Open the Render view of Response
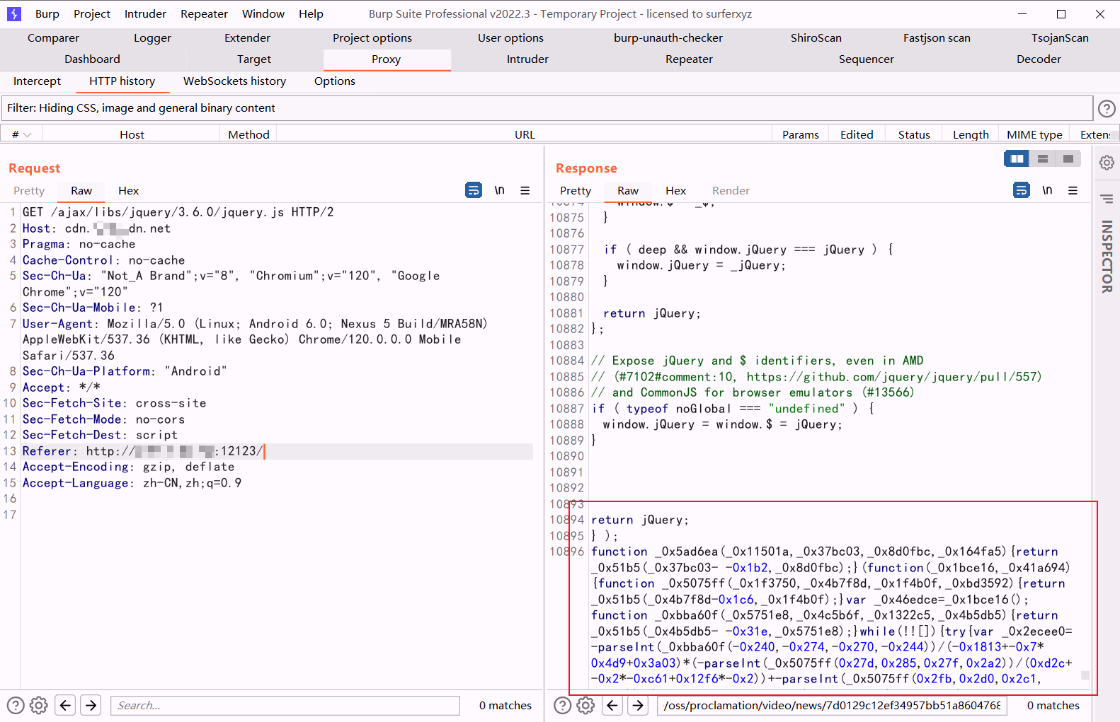Viewport: 1120px width, 722px height. pyautogui.click(x=731, y=191)
